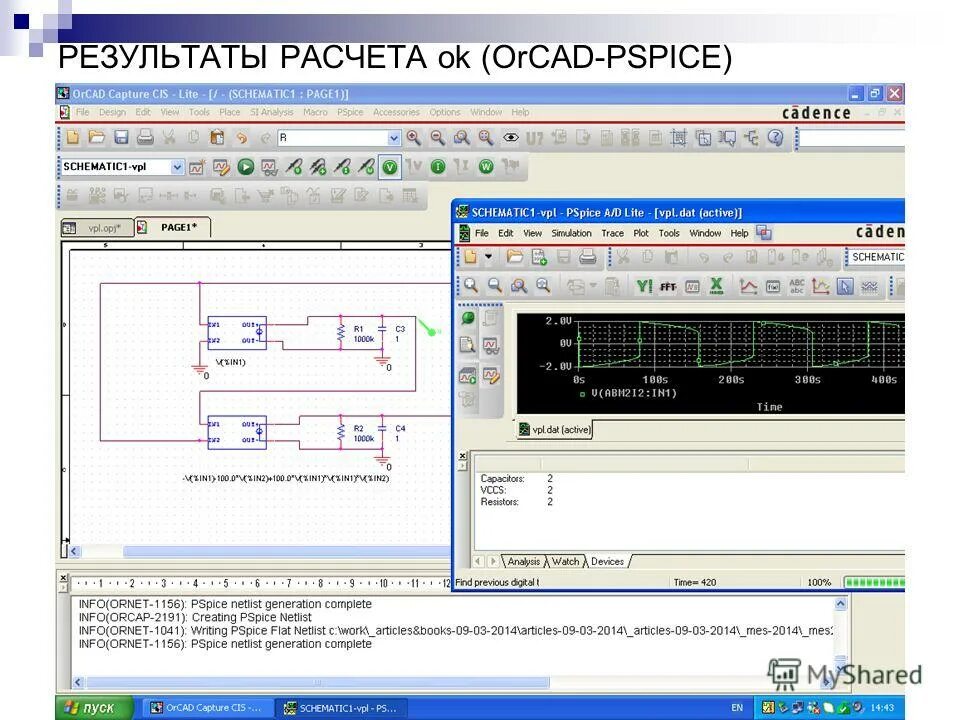Click the eye icon in Capture toolbar
960x720 pixels.
coord(511,138)
